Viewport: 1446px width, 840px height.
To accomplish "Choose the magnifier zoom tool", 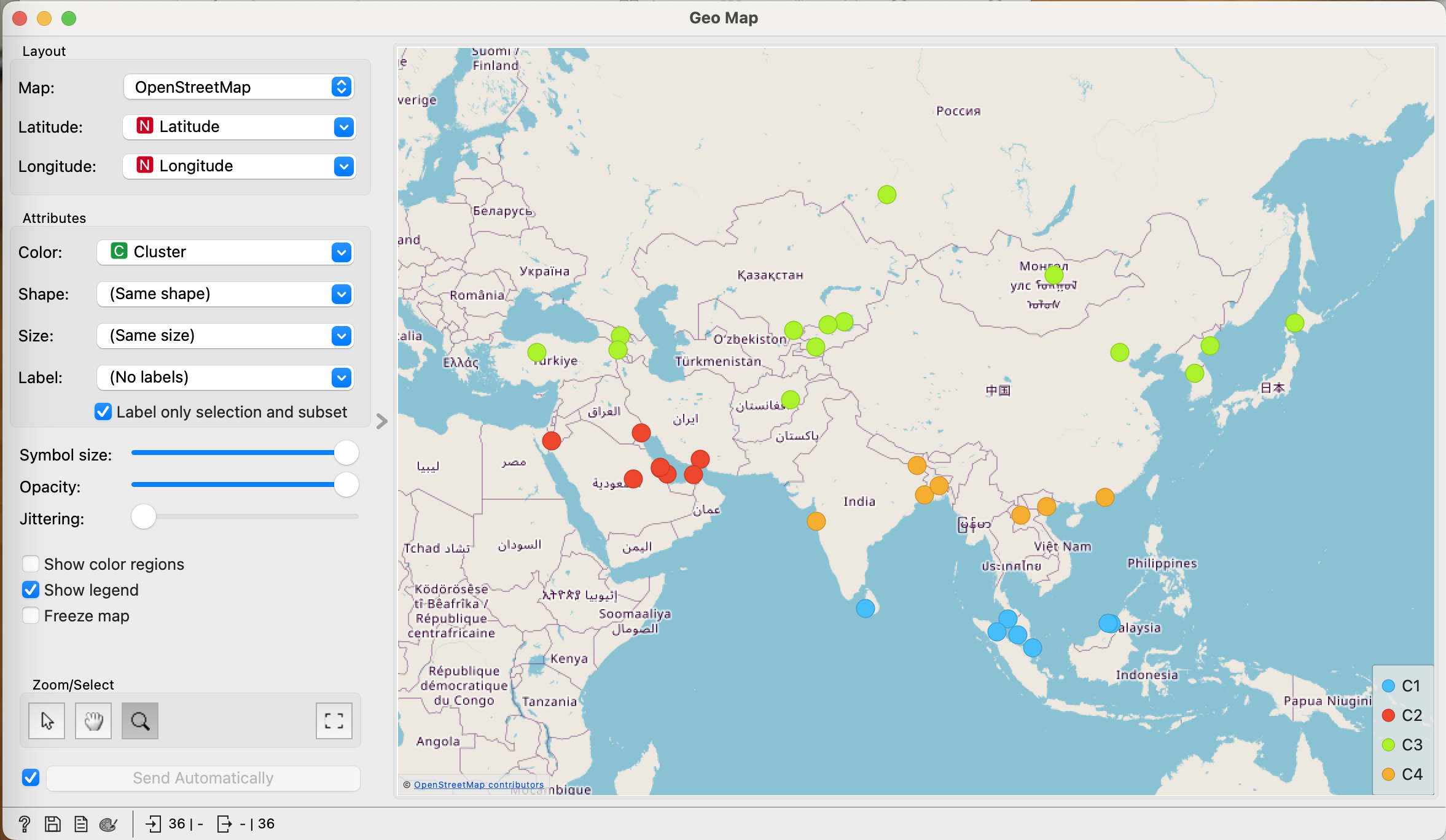I will (140, 721).
